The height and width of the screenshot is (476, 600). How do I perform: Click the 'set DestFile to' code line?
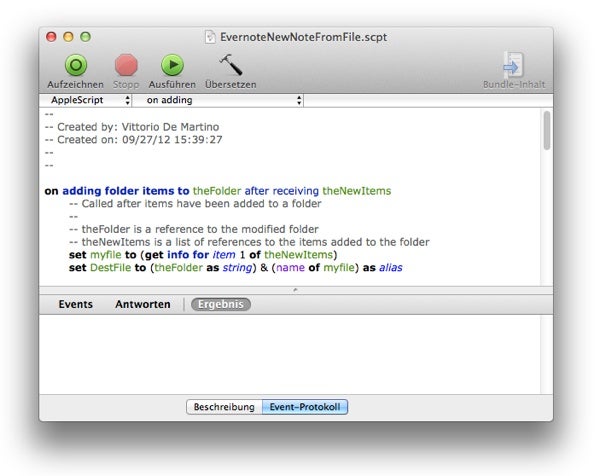pos(236,267)
